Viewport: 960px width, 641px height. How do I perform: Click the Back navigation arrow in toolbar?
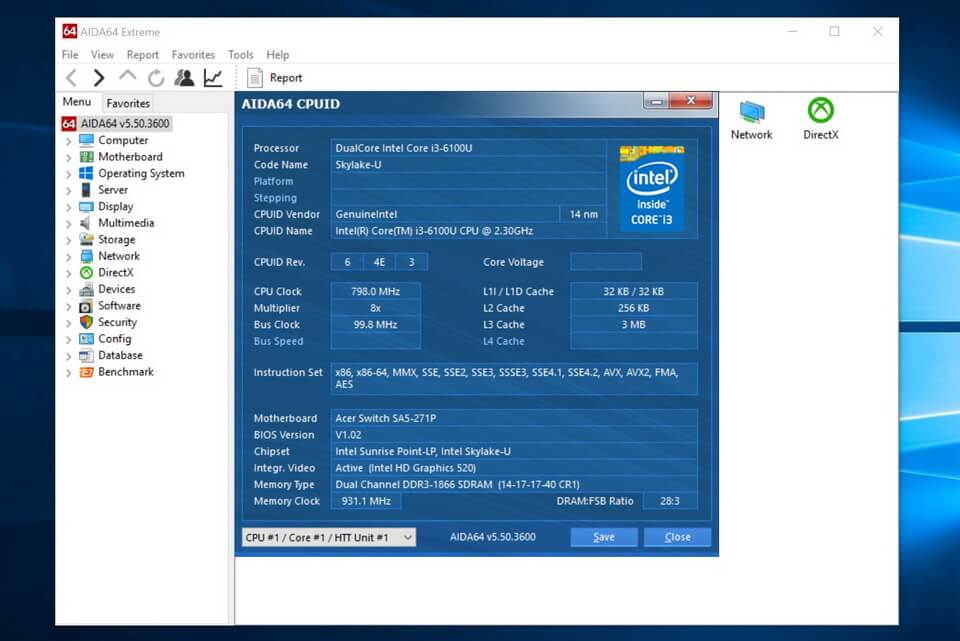[x=71, y=78]
